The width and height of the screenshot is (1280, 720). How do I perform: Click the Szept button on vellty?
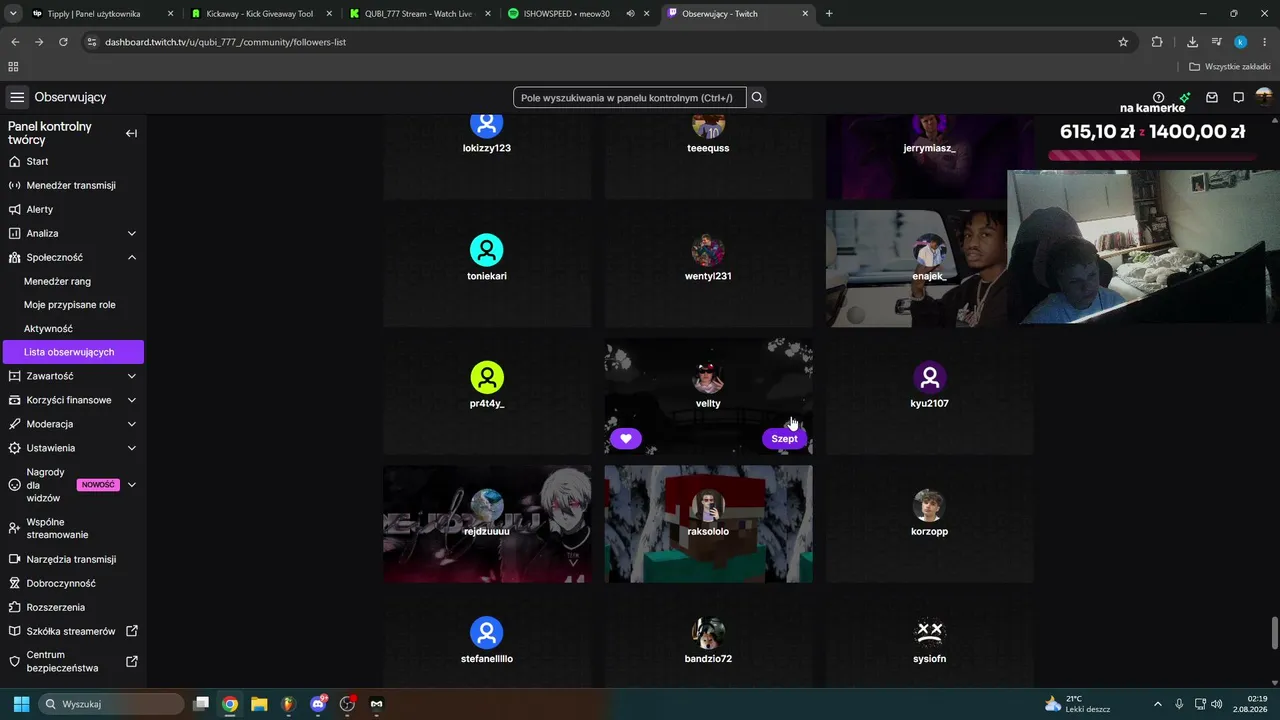[785, 438]
